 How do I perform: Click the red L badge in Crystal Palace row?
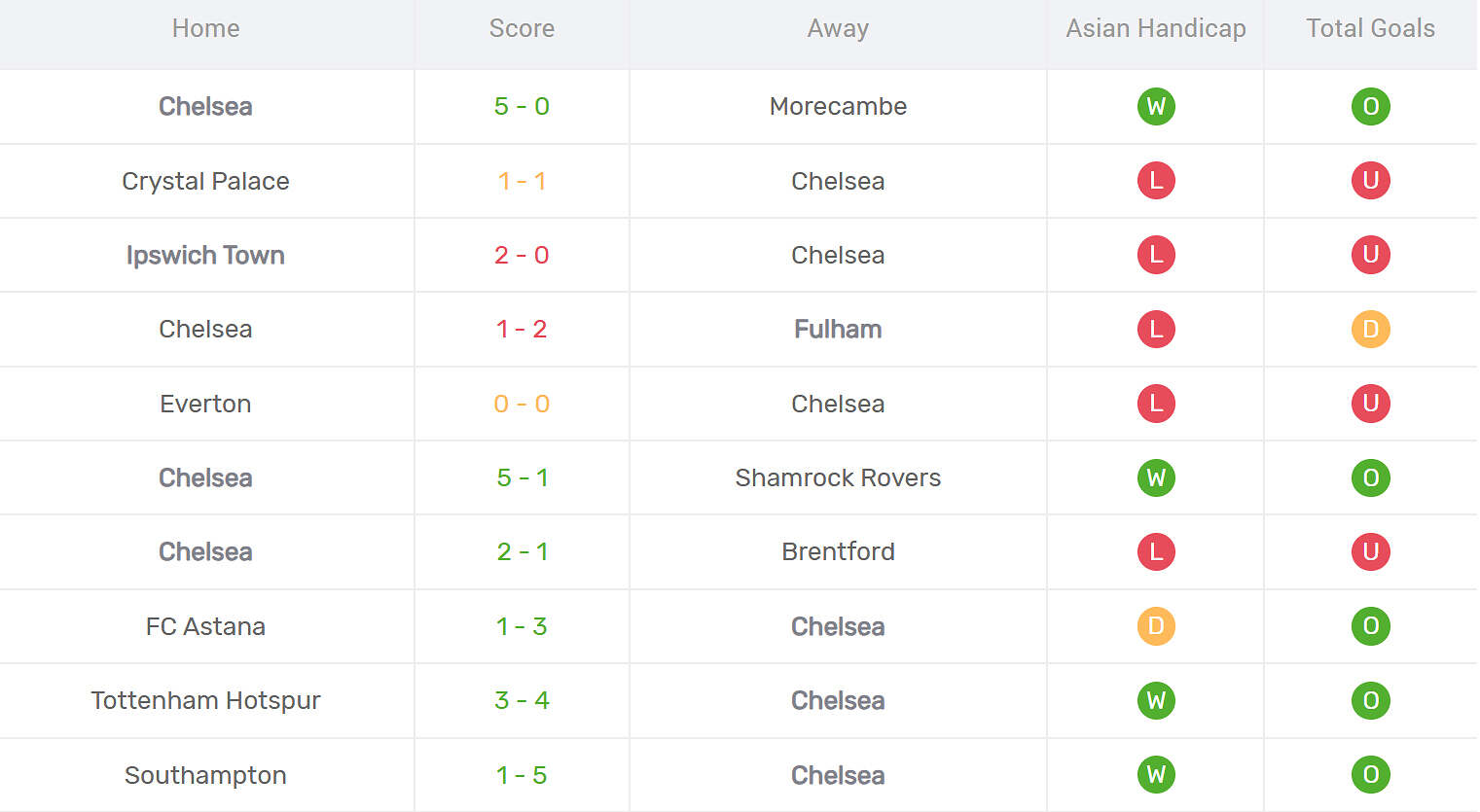pos(1156,181)
